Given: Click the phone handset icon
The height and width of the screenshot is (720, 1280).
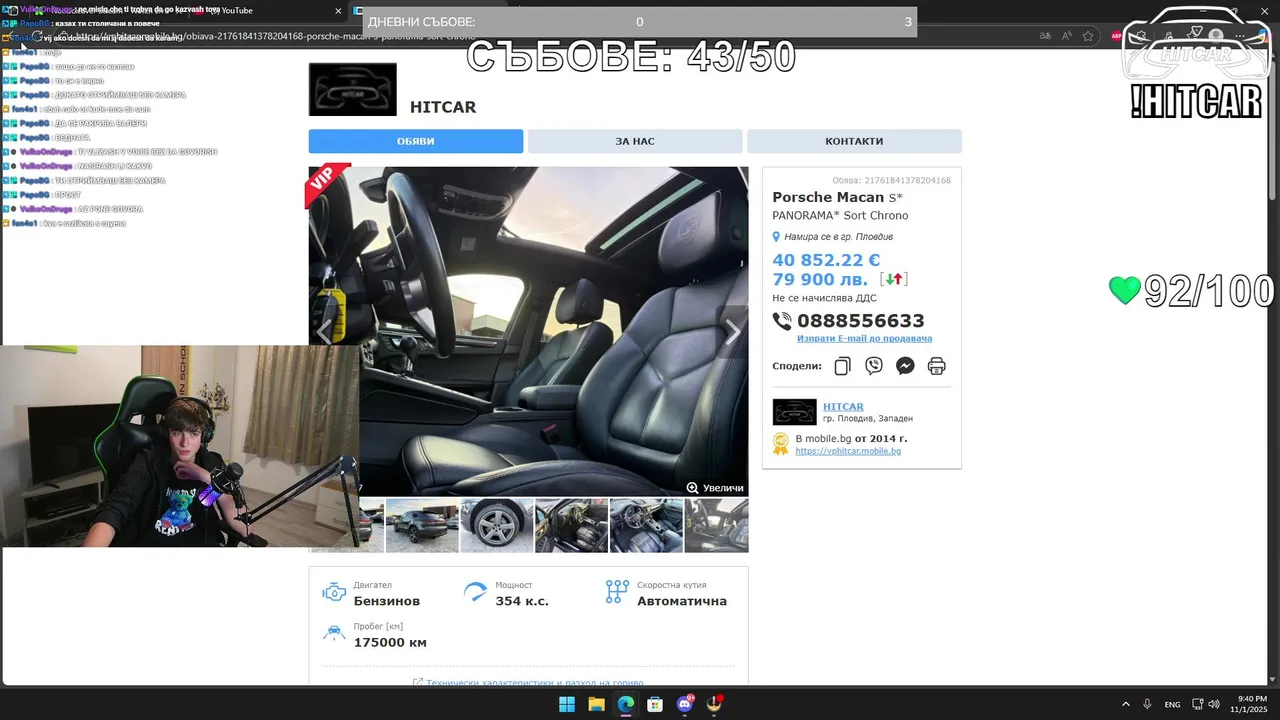Looking at the screenshot, I should click(782, 321).
